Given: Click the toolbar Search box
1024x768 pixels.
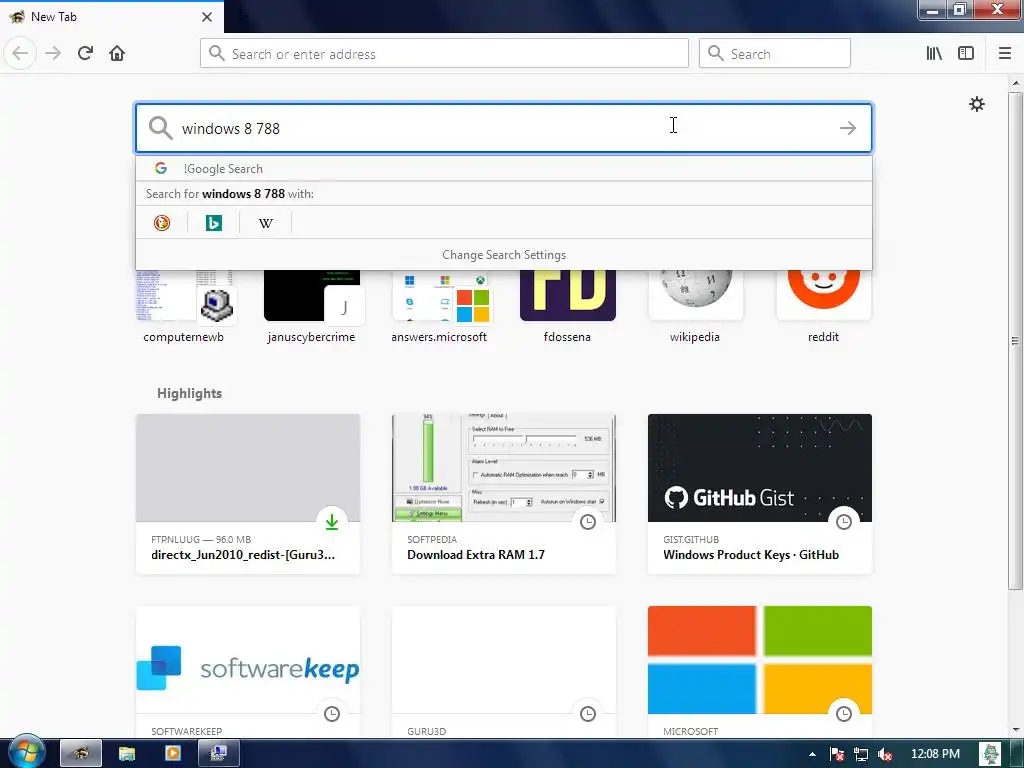Looking at the screenshot, I should coord(775,54).
